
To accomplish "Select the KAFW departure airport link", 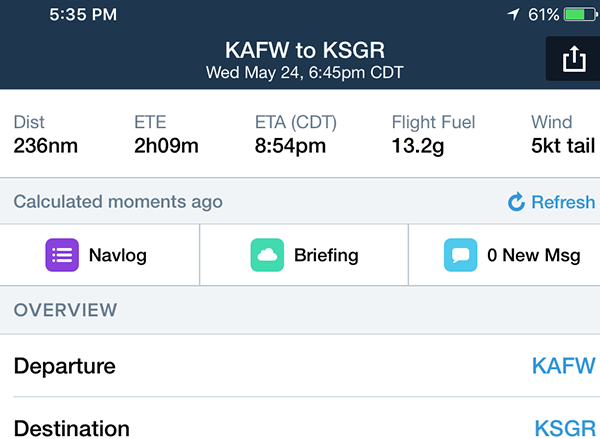I will [x=564, y=366].
